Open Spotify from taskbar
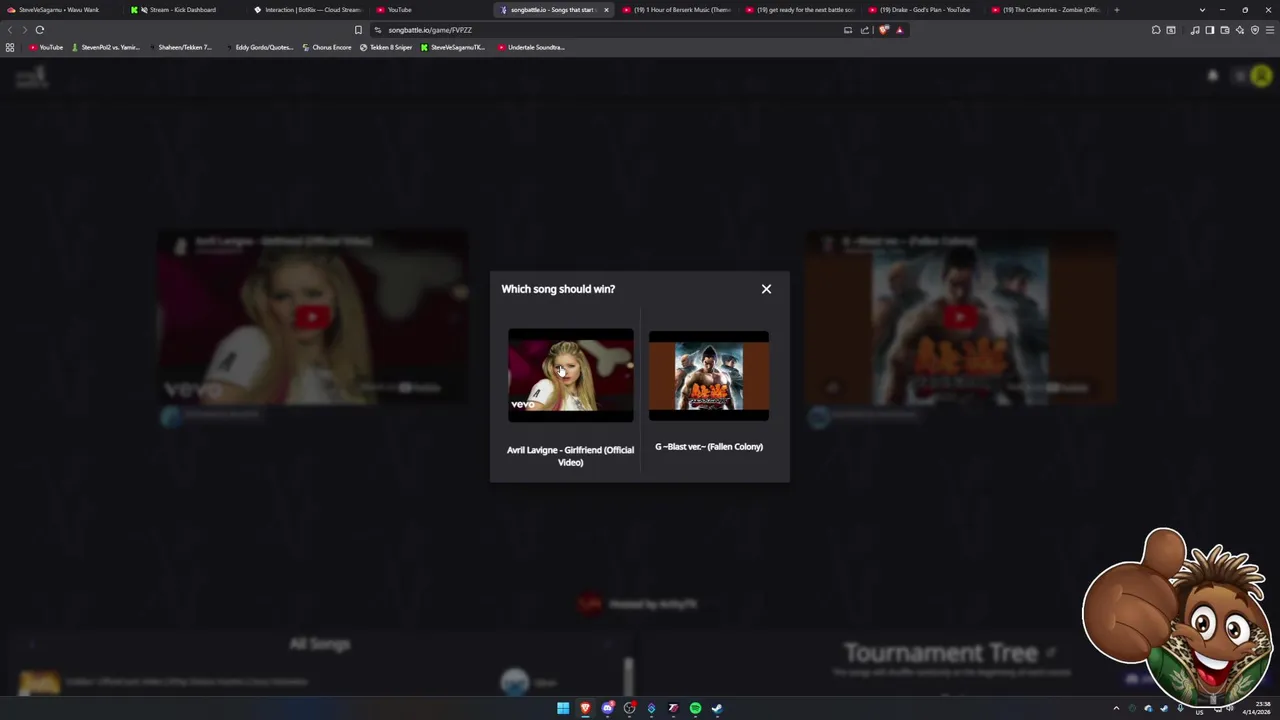This screenshot has width=1280, height=720. click(x=695, y=708)
